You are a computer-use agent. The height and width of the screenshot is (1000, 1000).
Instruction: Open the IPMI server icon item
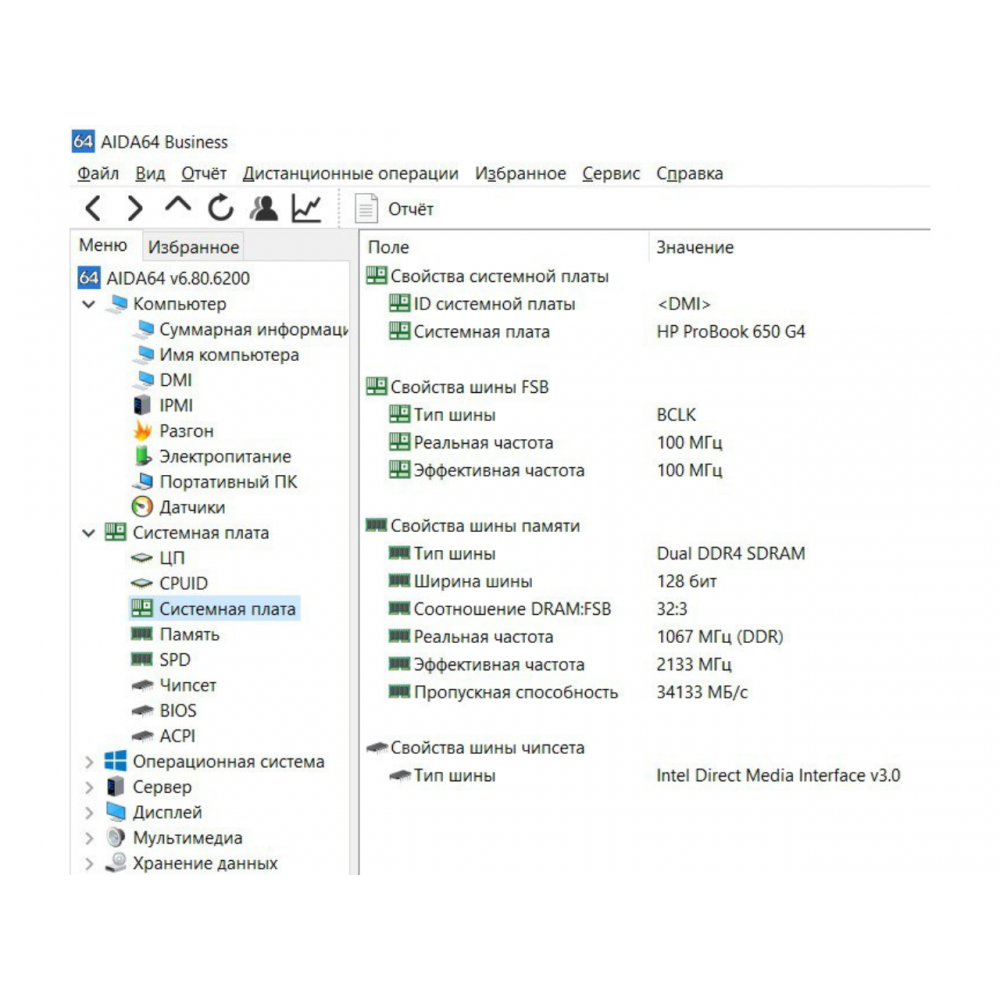142,405
